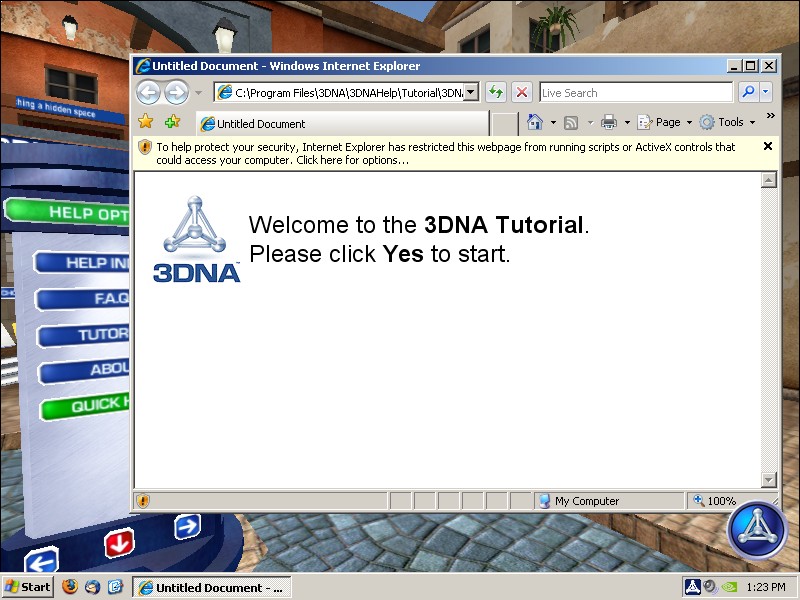Open Favorites Center with the yellow star
The width and height of the screenshot is (800, 600).
(145, 121)
